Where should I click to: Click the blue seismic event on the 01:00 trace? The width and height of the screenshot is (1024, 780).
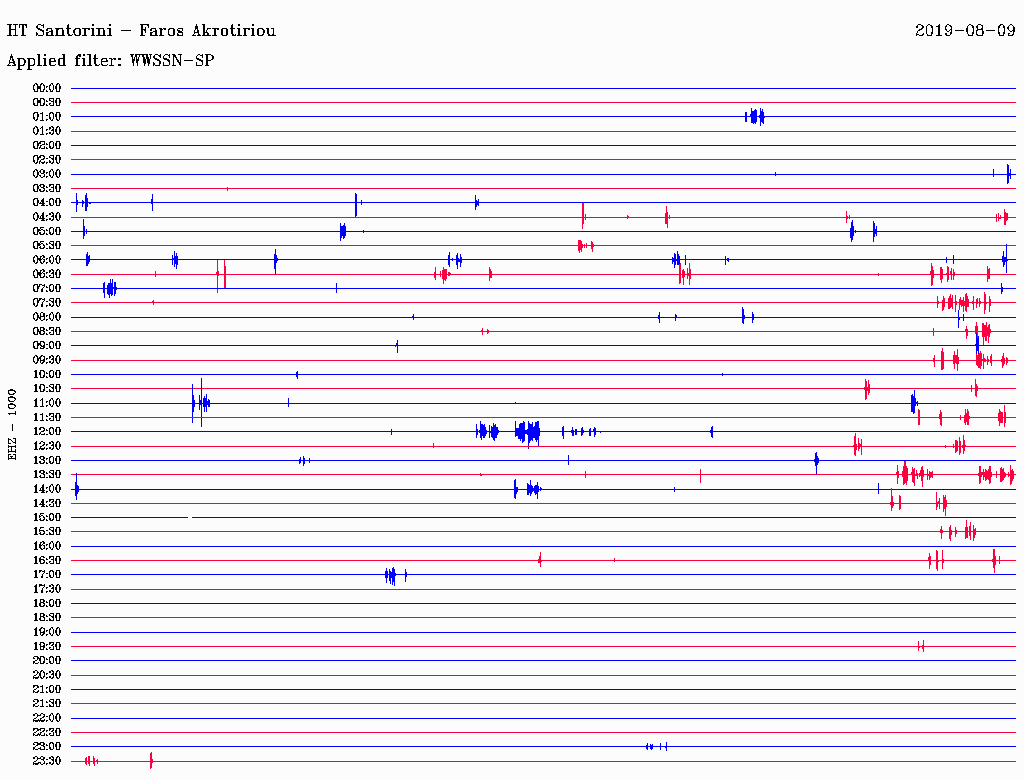pyautogui.click(x=755, y=117)
